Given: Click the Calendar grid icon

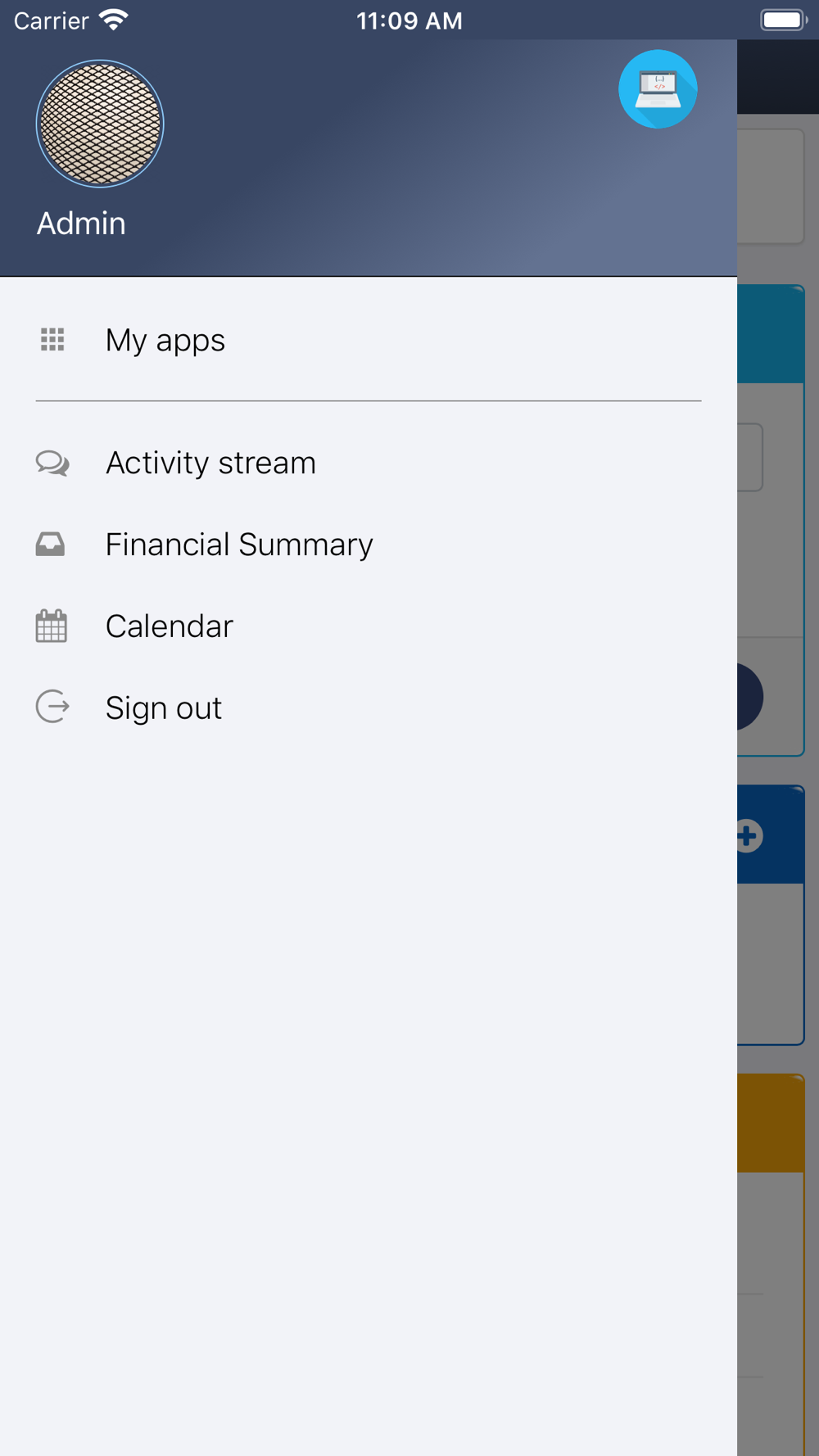Looking at the screenshot, I should (51, 626).
